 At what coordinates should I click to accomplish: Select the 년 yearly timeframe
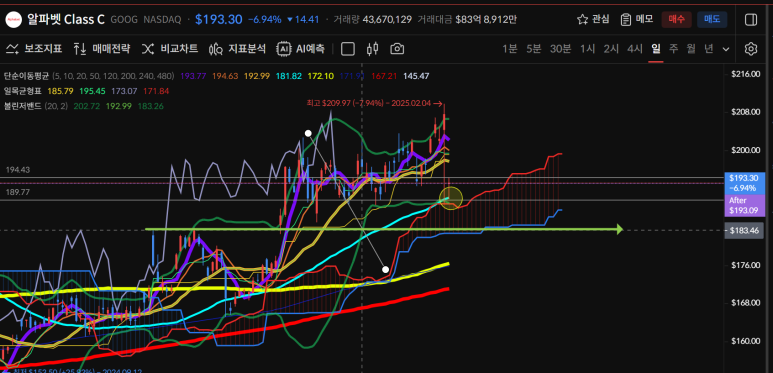pyautogui.click(x=709, y=49)
